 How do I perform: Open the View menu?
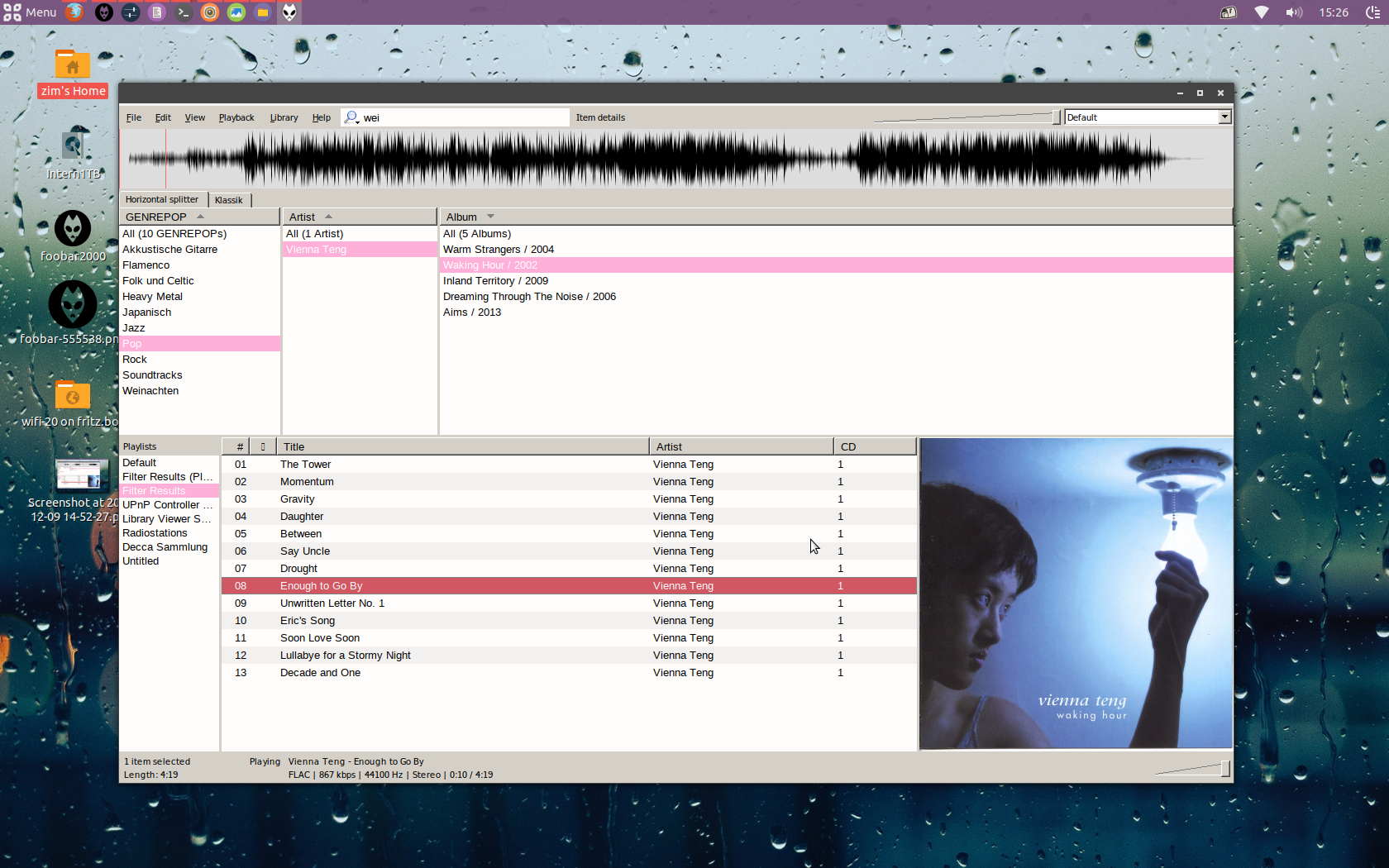(x=195, y=117)
